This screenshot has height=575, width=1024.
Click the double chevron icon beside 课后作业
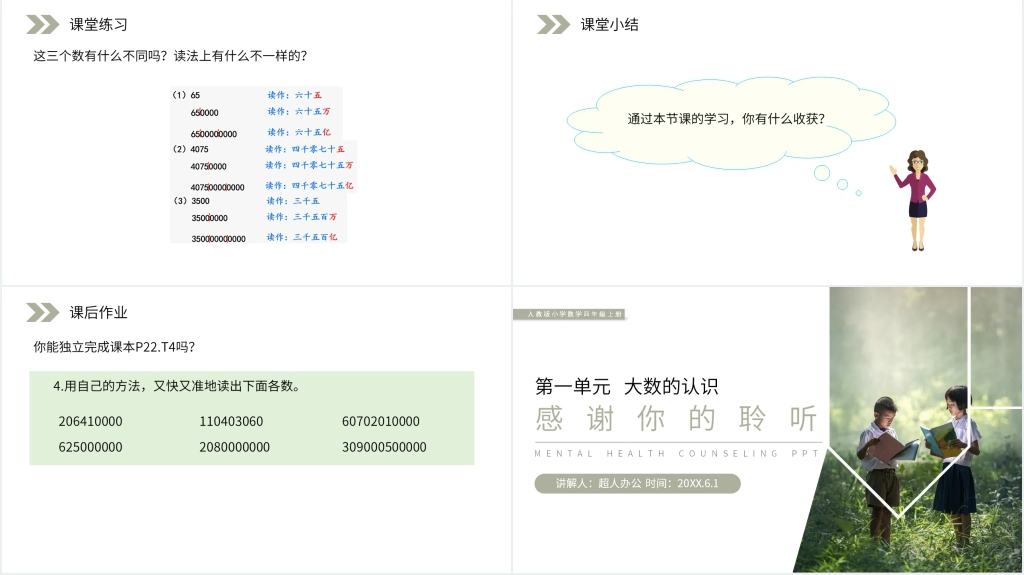(x=42, y=313)
